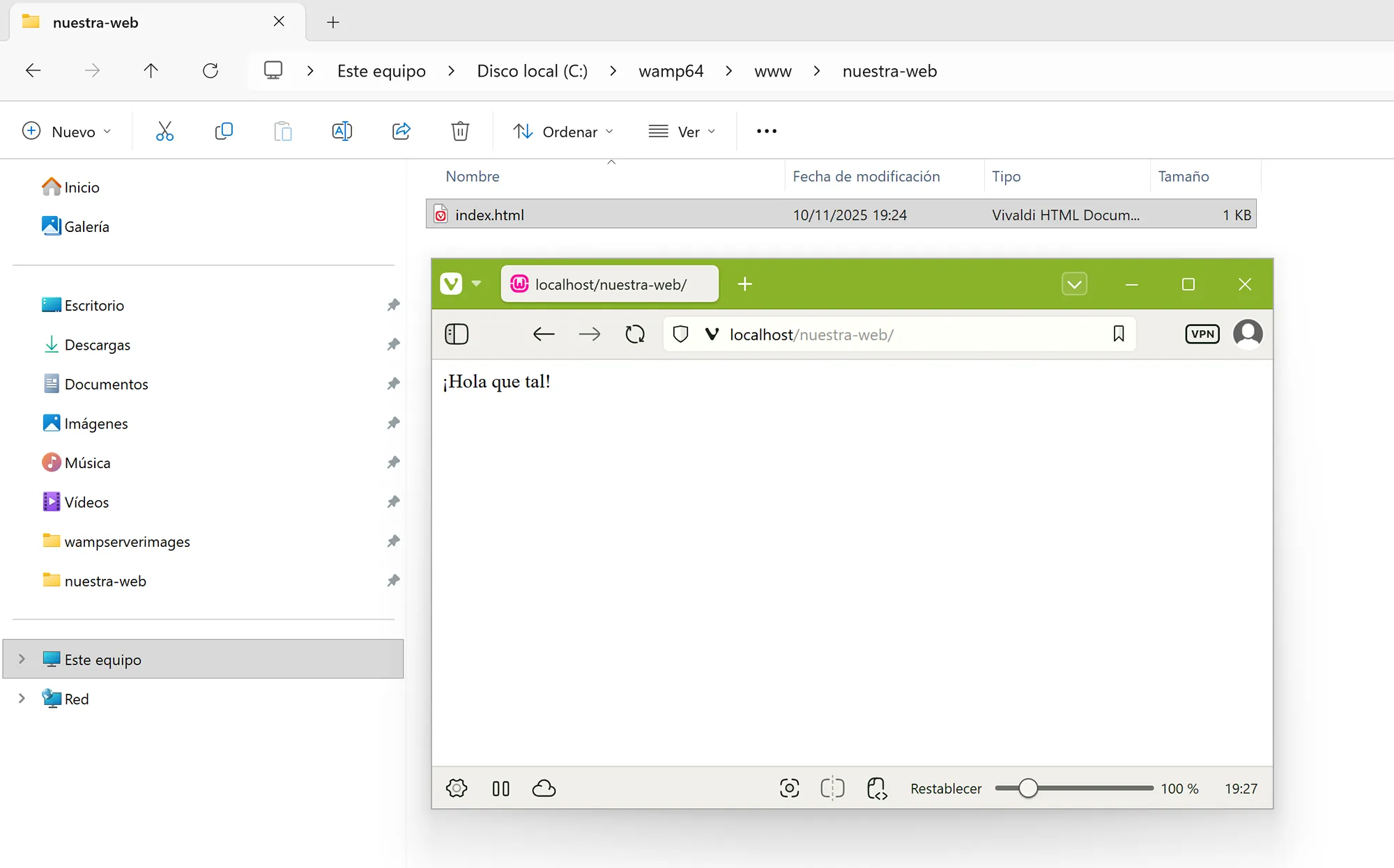Viewport: 1394px width, 868px height.
Task: Open the Ordenar dropdown menu
Action: (563, 132)
